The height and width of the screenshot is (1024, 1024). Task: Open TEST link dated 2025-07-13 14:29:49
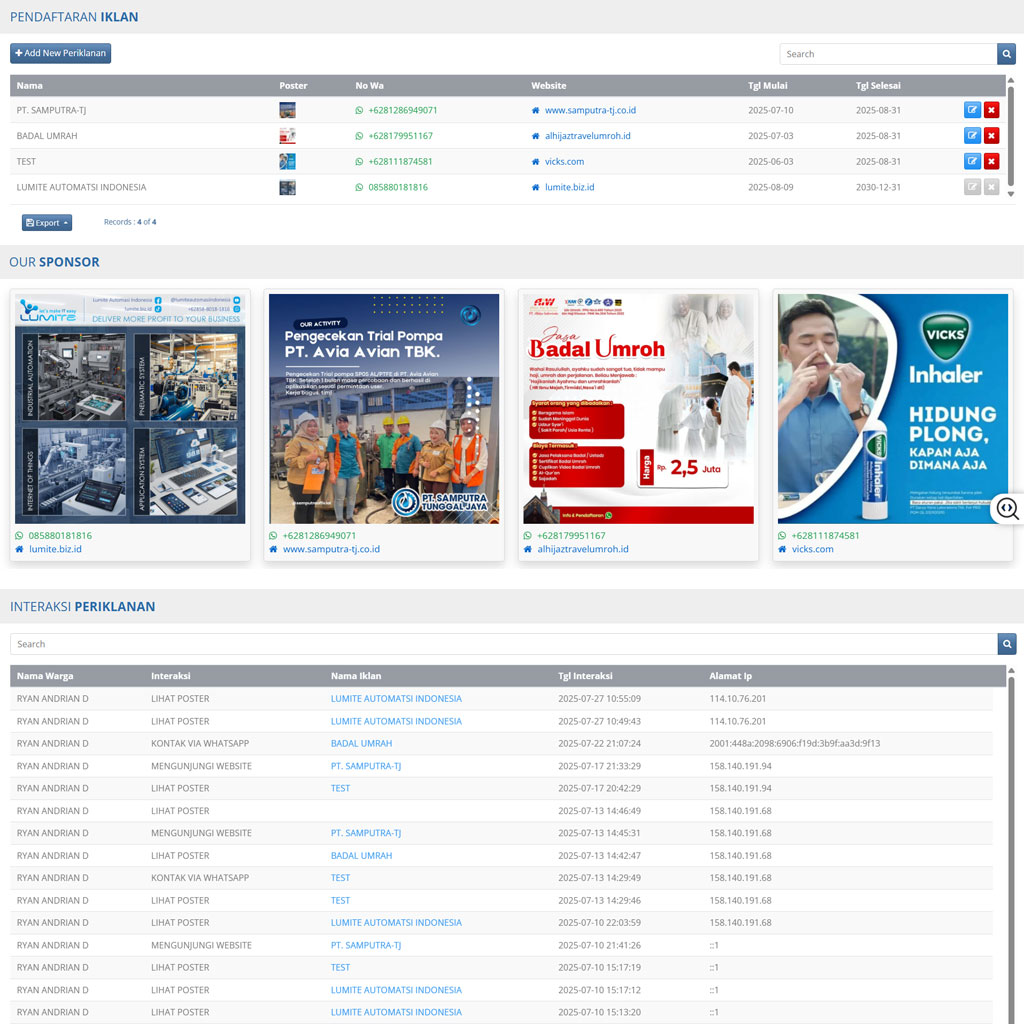340,878
